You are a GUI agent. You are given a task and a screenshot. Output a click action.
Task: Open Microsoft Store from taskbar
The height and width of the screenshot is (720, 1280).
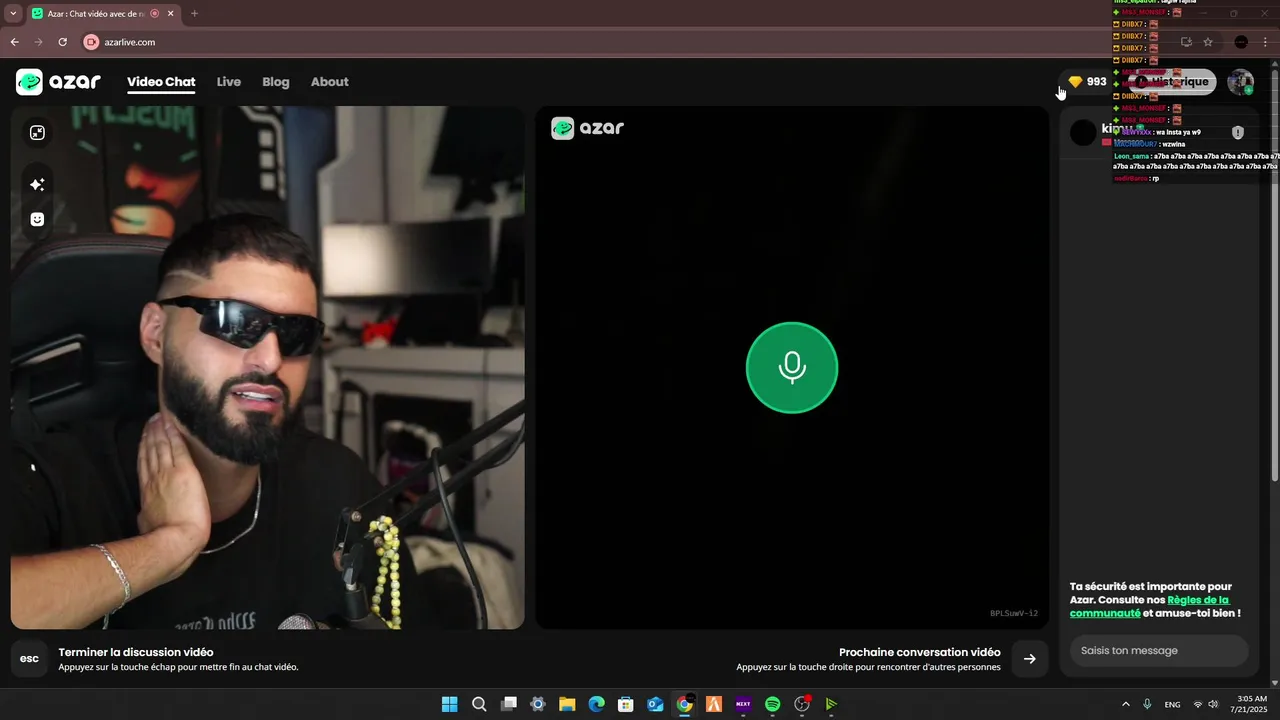tap(626, 704)
